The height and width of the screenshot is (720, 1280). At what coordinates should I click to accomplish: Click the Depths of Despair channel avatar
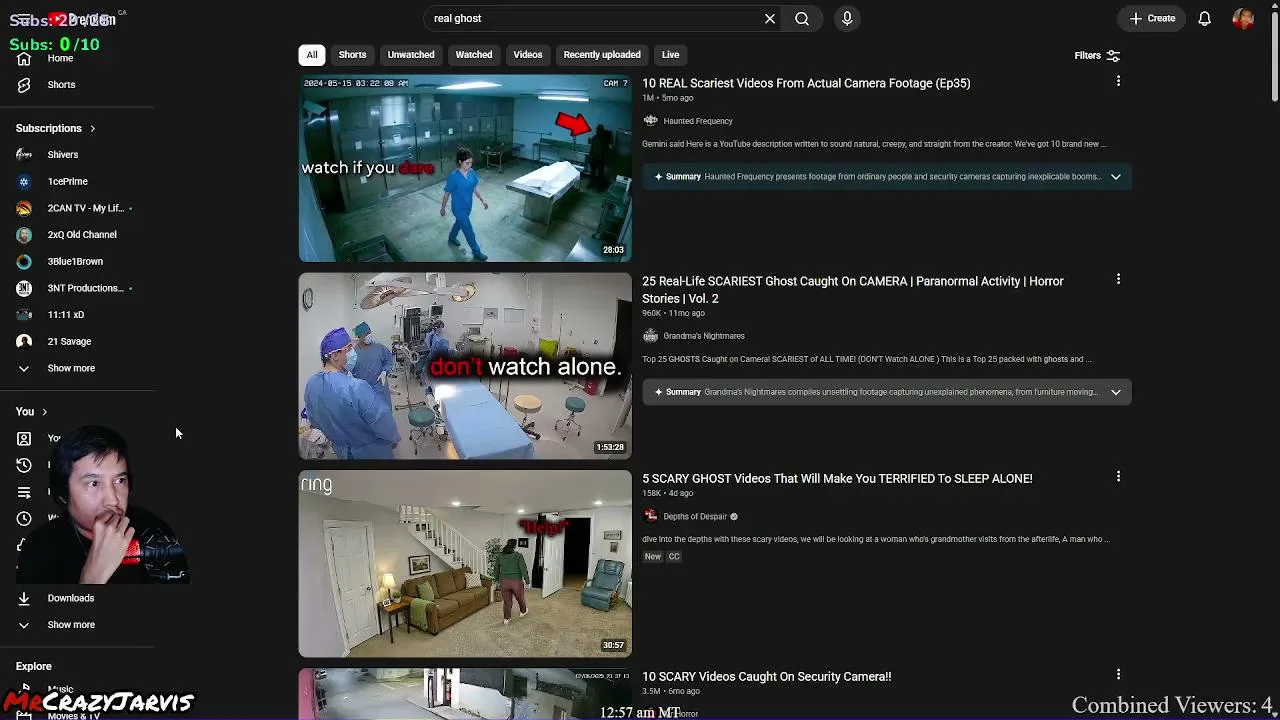pos(651,516)
